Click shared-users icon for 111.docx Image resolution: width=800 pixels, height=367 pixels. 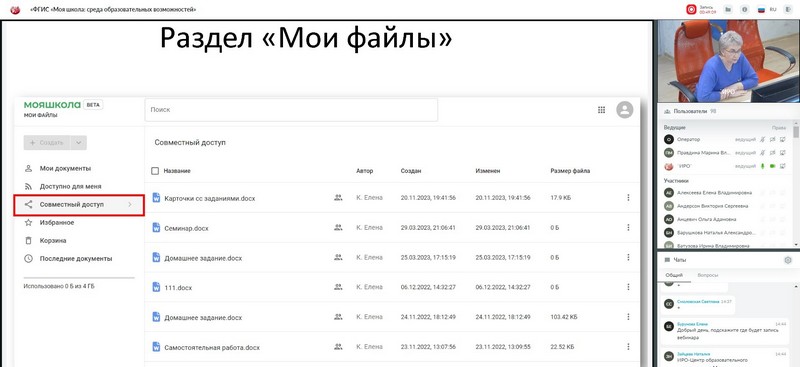click(x=338, y=287)
